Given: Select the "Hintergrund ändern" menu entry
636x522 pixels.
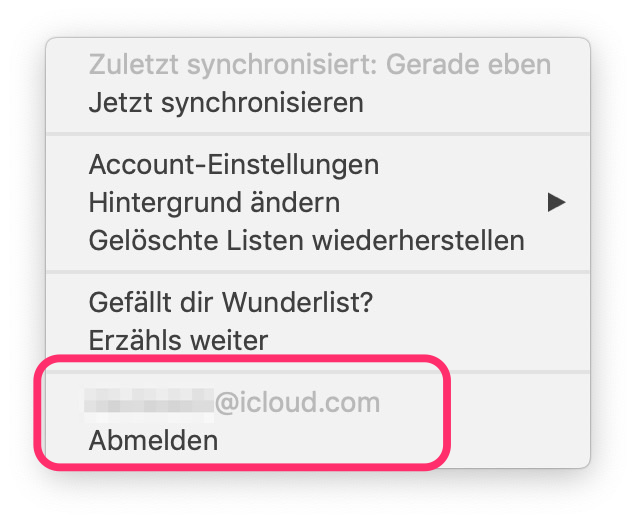Looking at the screenshot, I should [214, 203].
